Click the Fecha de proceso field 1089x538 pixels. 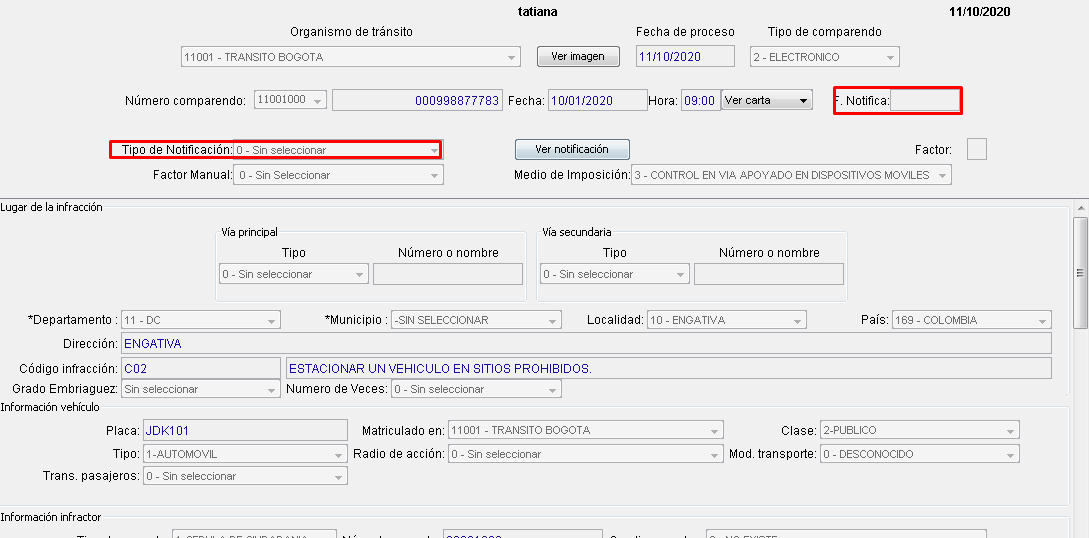684,57
